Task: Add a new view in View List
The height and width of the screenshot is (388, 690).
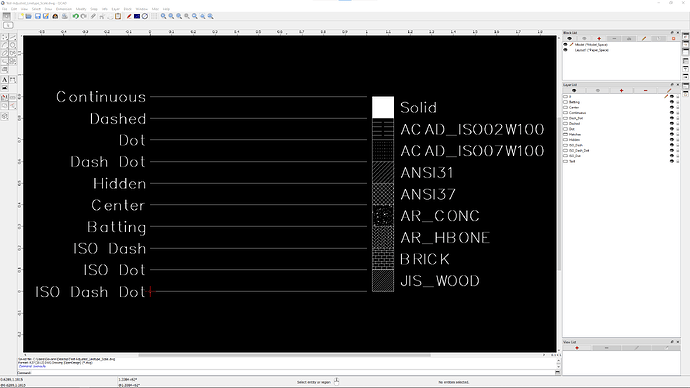Action: [577, 348]
